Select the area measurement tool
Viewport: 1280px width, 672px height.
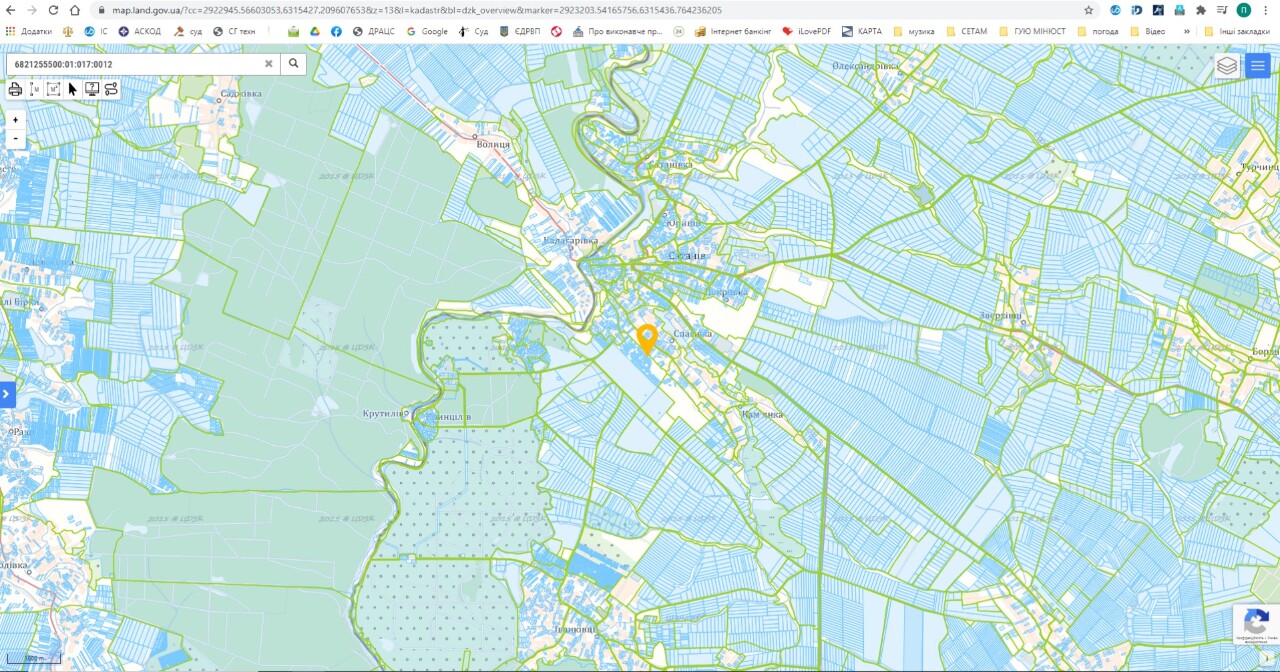(x=54, y=89)
